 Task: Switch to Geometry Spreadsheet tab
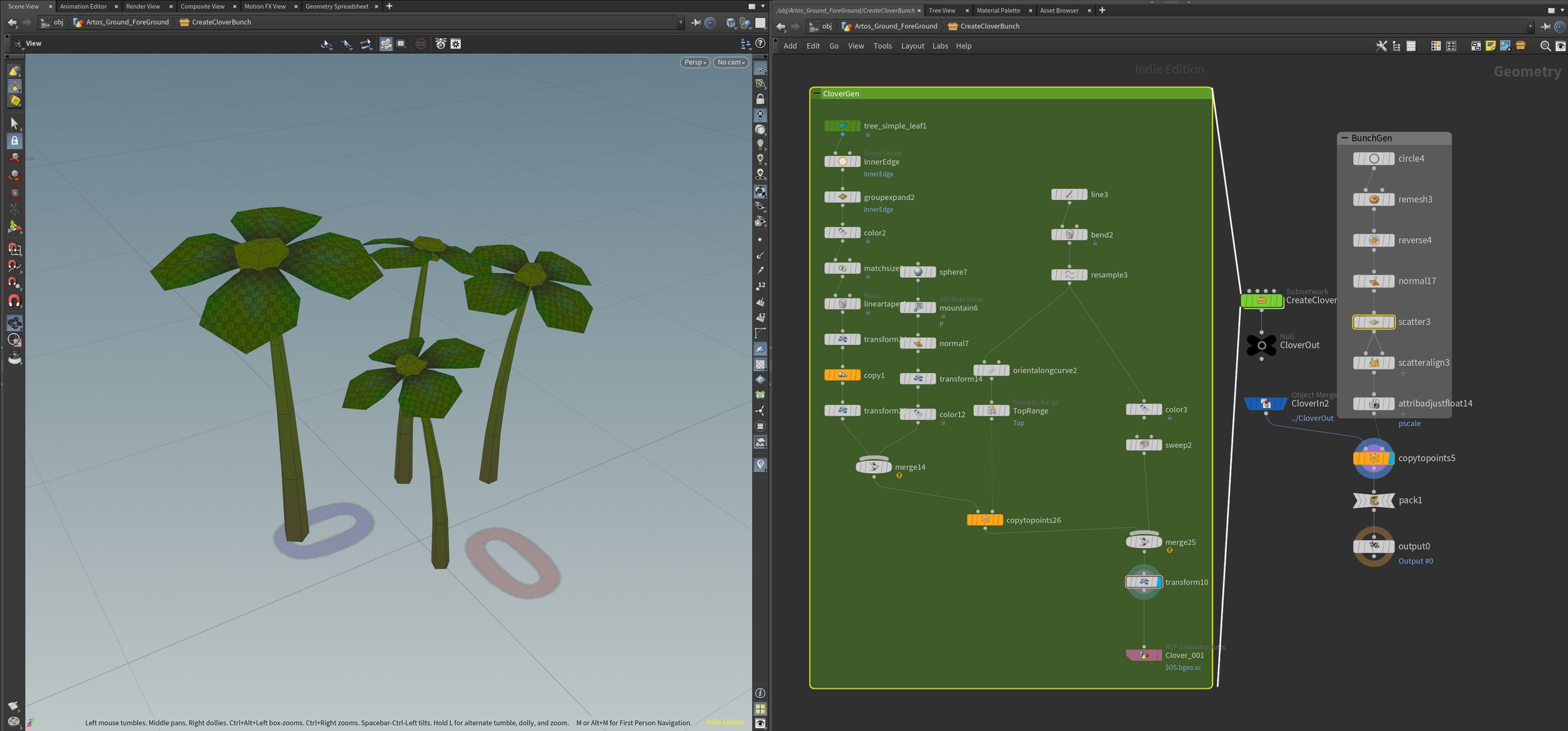(337, 6)
